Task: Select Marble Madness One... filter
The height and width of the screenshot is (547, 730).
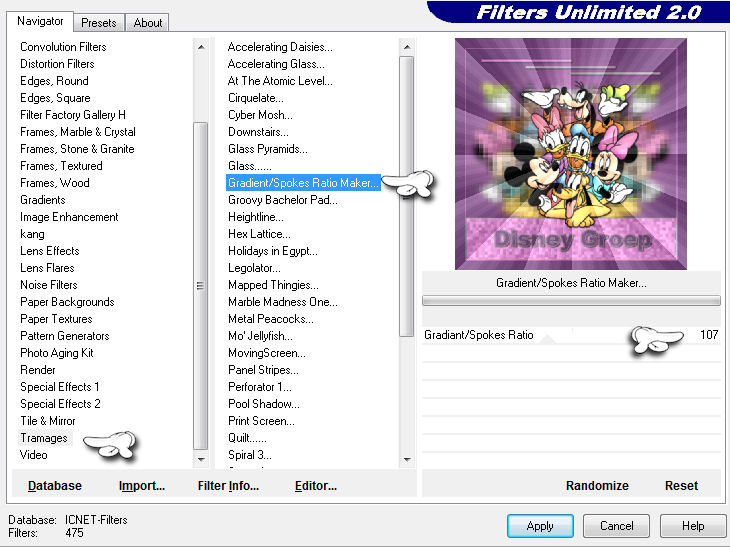Action: click(x=283, y=302)
